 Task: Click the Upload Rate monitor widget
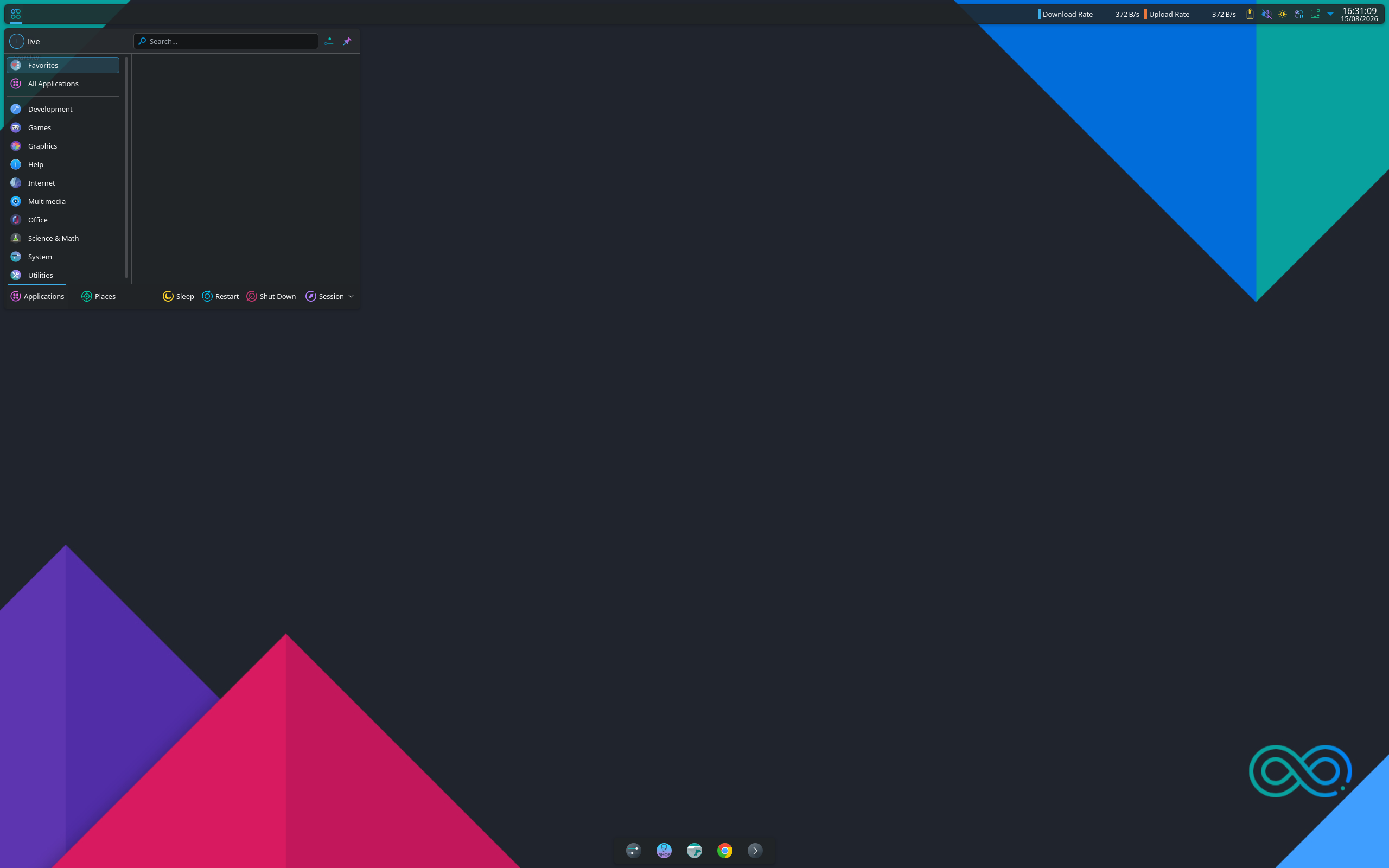pos(1190,14)
